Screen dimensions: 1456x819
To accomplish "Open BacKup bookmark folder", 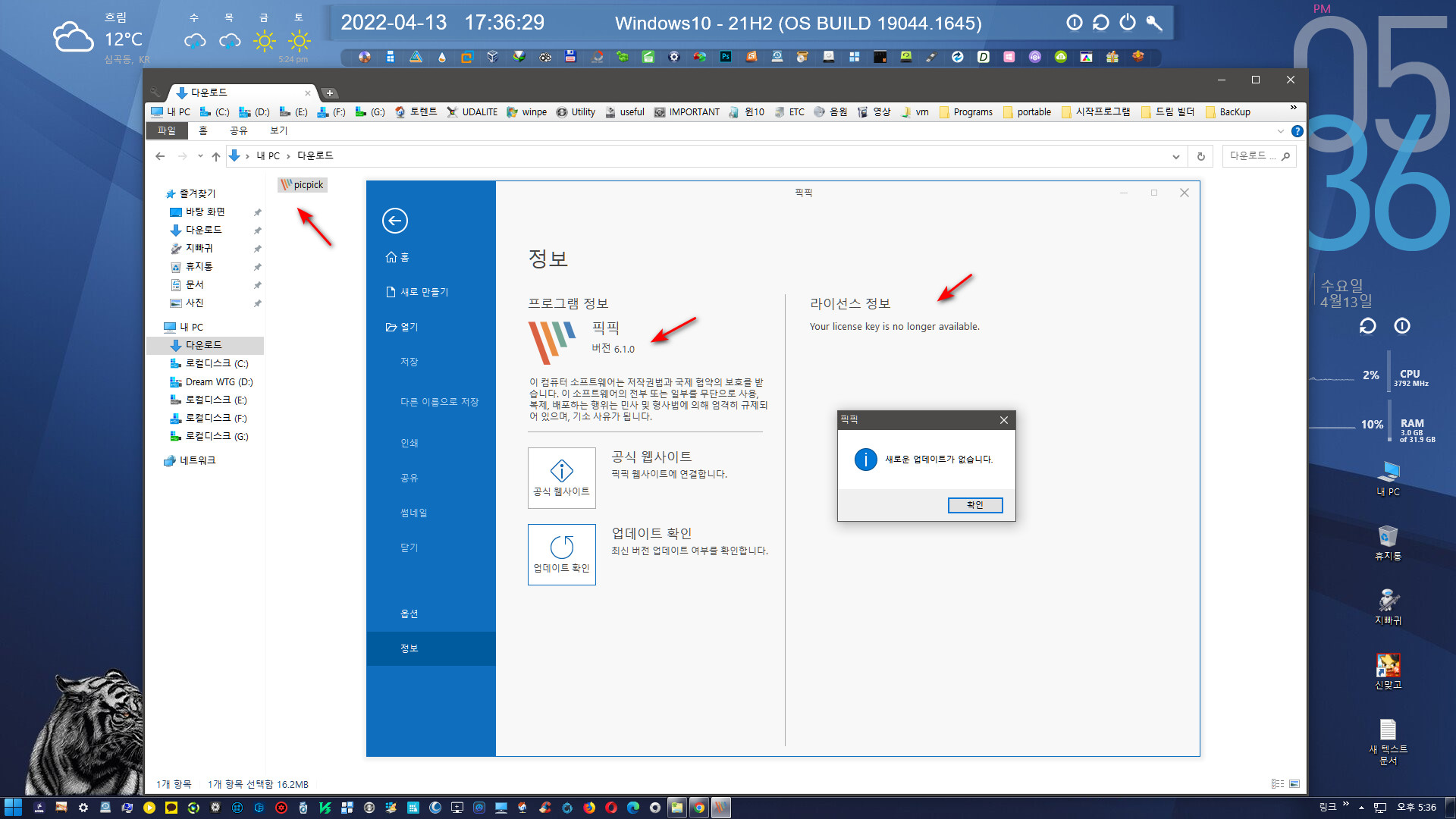I will coord(1228,112).
